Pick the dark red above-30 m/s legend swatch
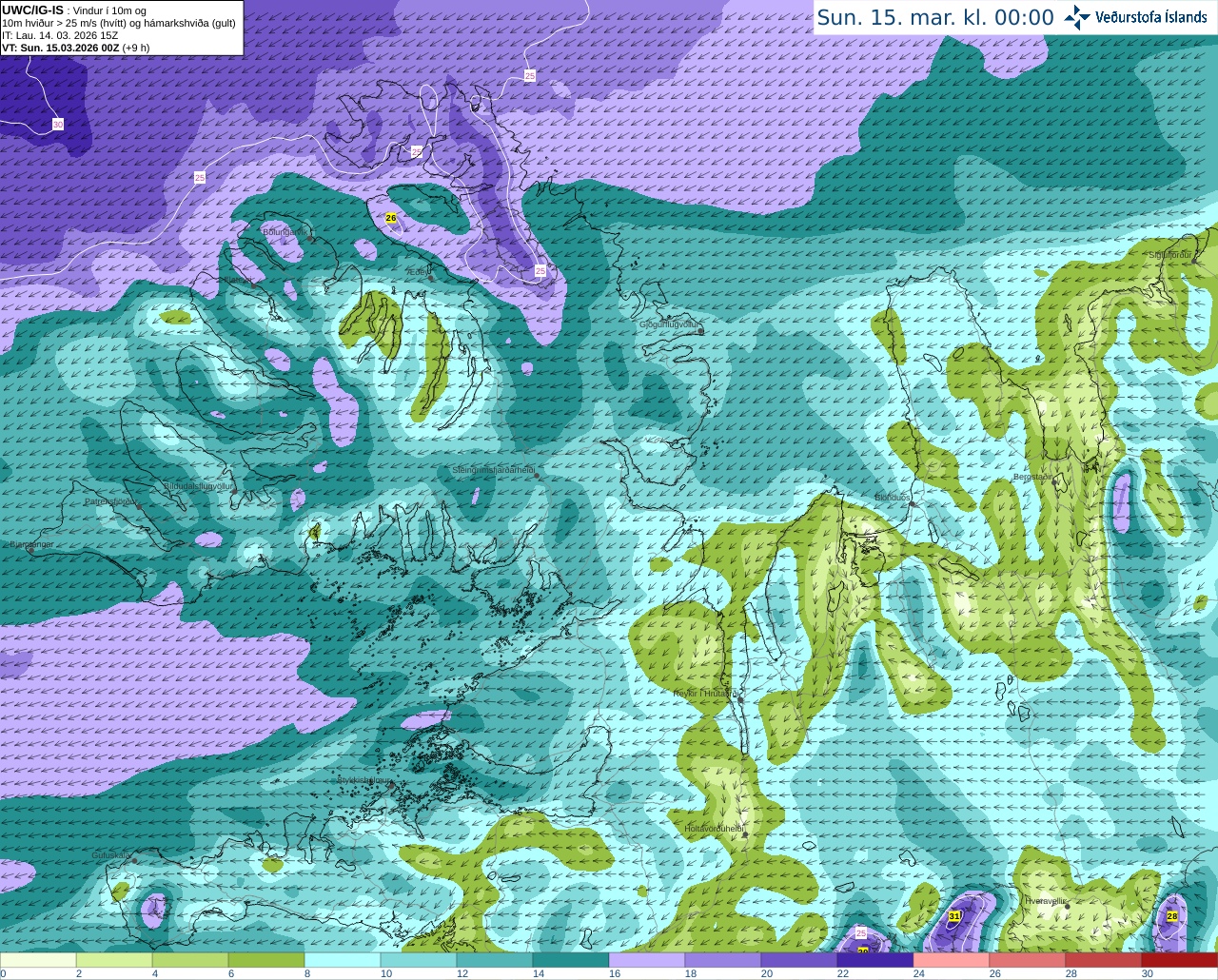The image size is (1218, 980). 1180,960
